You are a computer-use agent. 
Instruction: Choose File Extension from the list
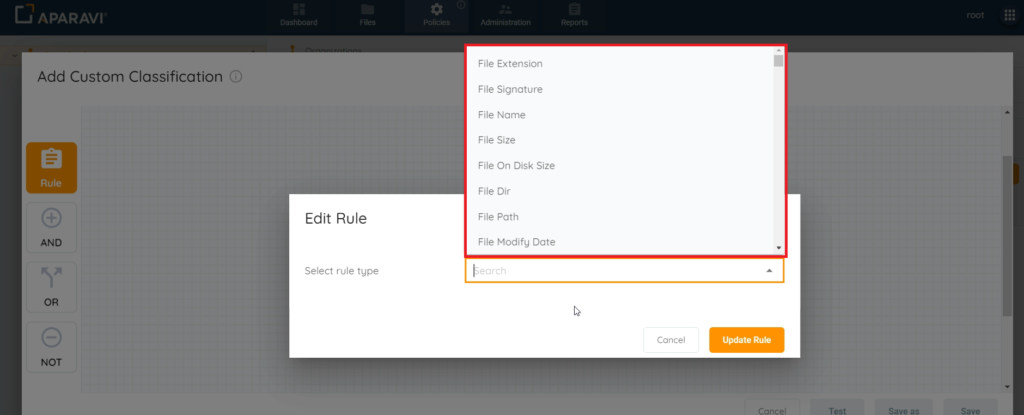coord(510,63)
